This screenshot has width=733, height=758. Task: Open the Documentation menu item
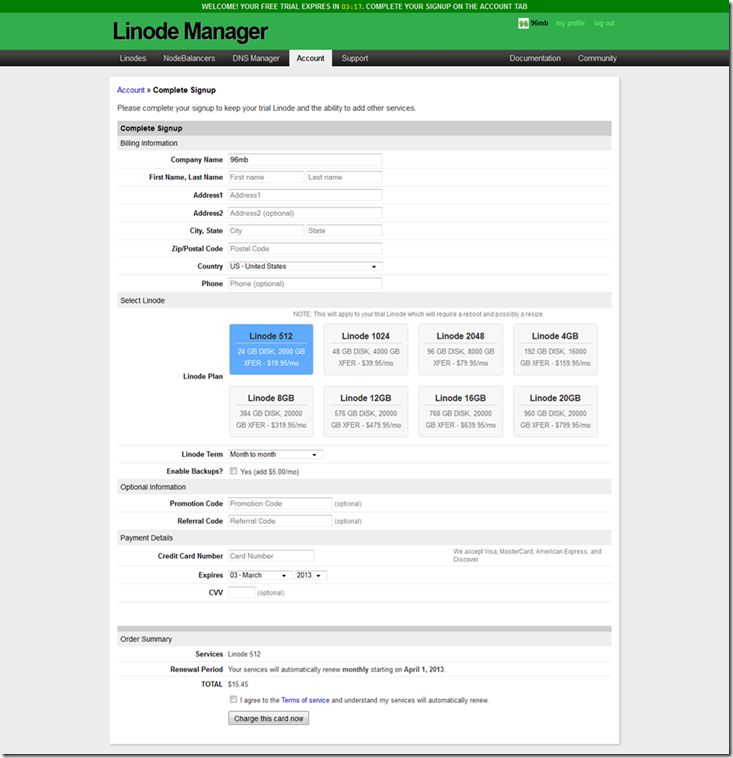coord(535,58)
